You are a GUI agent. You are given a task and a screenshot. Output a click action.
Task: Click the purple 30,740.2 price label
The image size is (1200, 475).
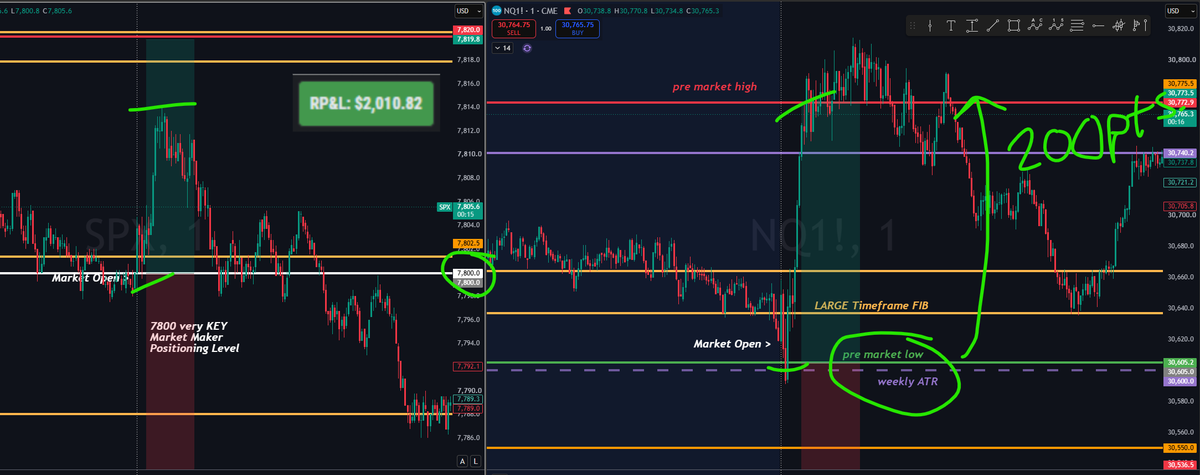[1180, 153]
